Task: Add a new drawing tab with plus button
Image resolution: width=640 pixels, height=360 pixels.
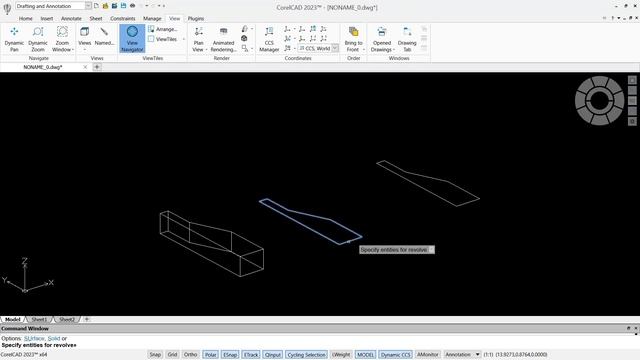Action: 97,67
